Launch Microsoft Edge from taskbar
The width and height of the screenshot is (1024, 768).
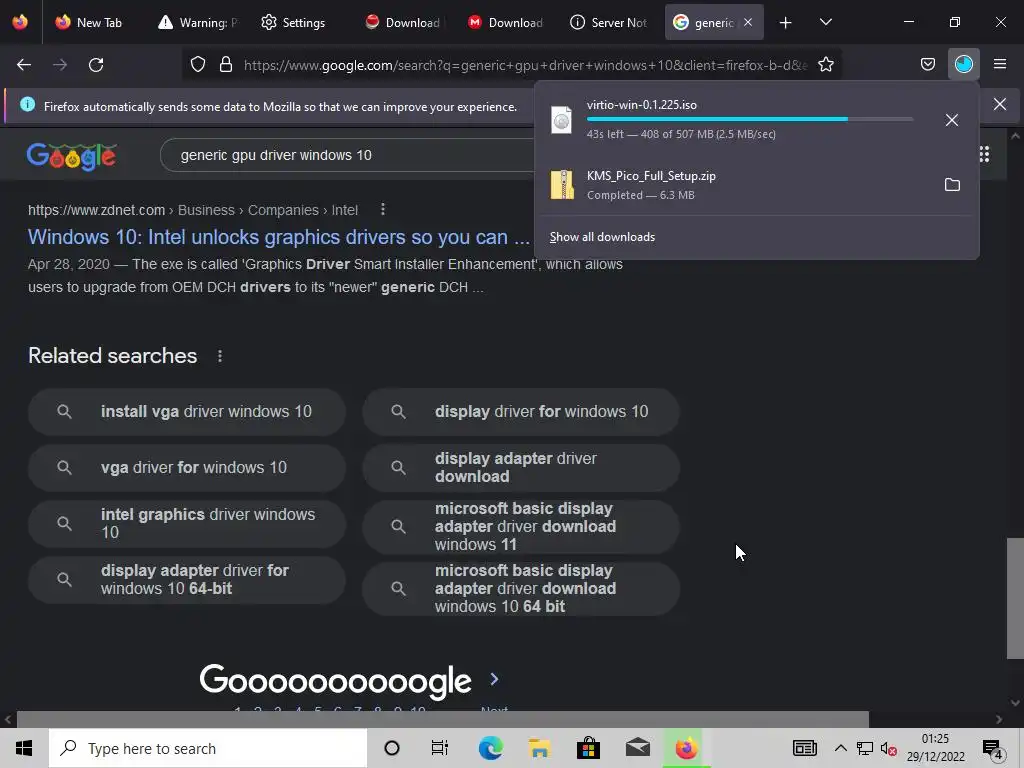point(490,748)
